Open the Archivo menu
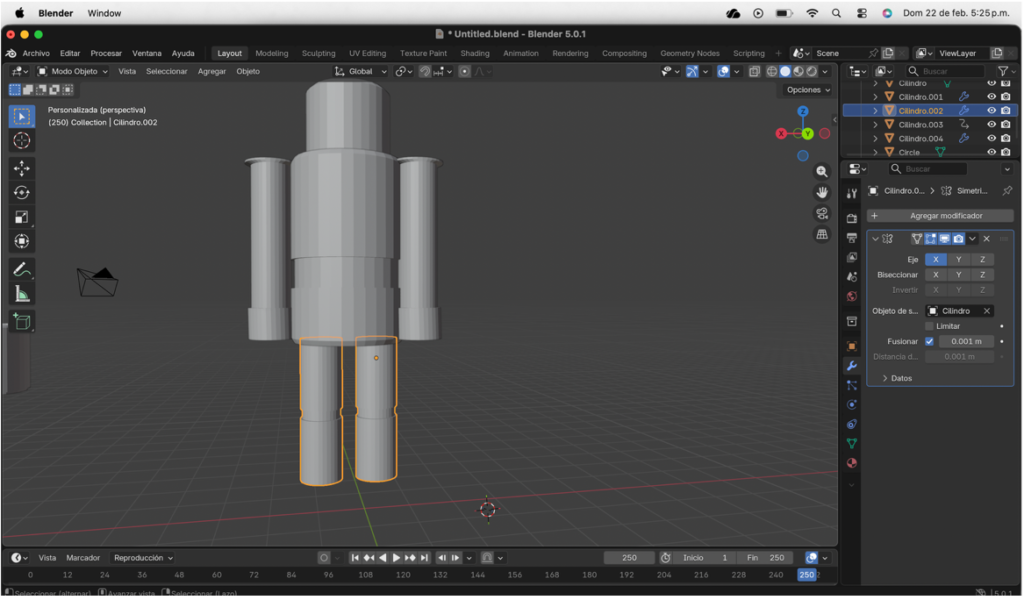The image size is (1024, 600). (35, 53)
